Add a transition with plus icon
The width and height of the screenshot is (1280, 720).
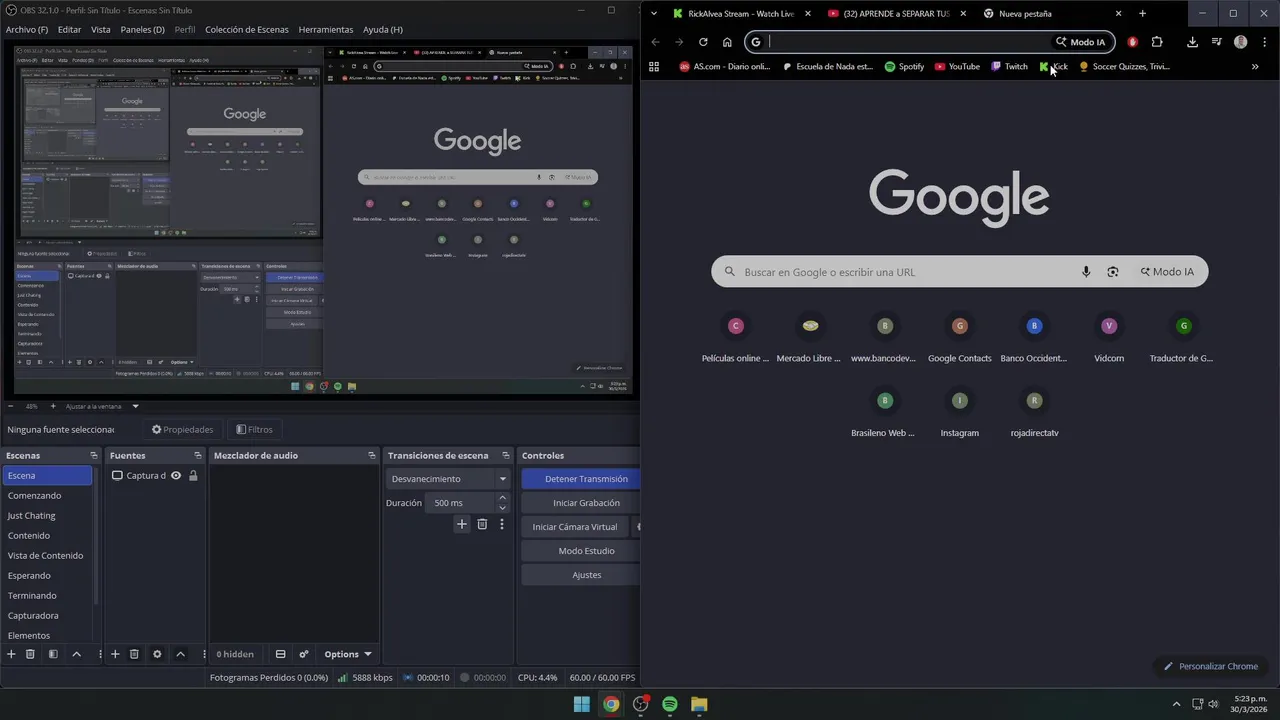pyautogui.click(x=462, y=524)
